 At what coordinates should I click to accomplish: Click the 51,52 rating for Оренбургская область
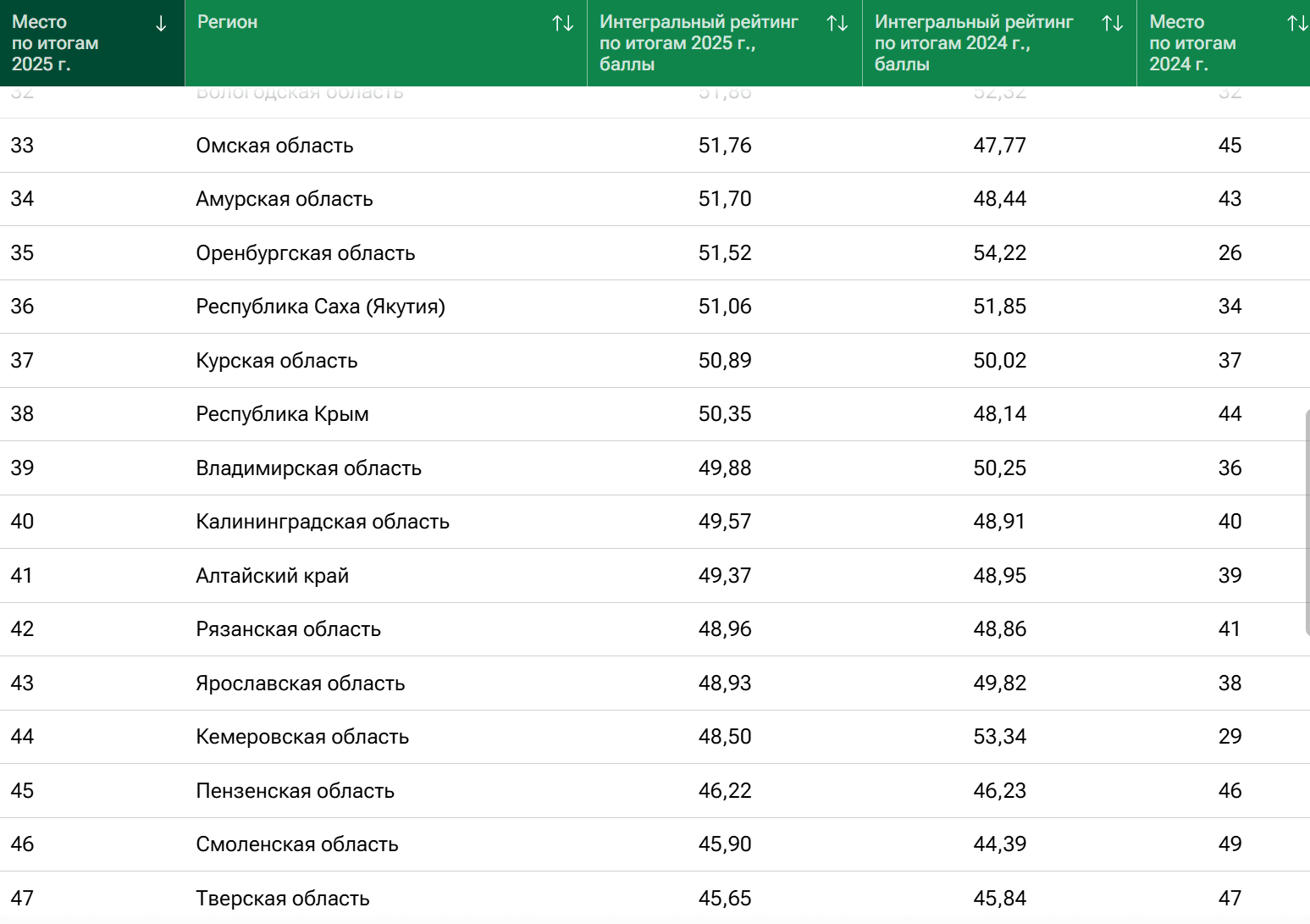click(725, 253)
